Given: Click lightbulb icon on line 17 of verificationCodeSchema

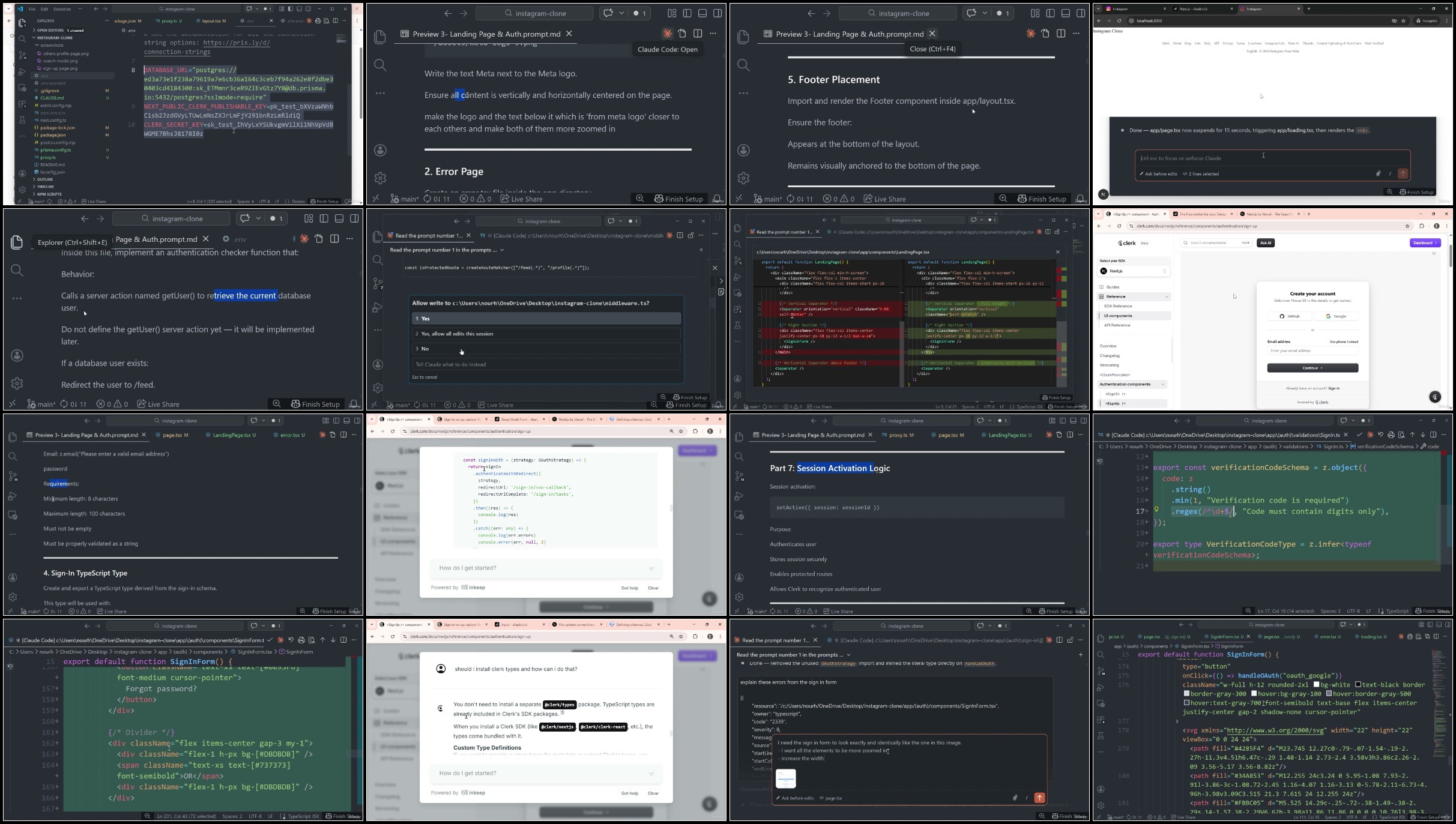Looking at the screenshot, I should [x=1156, y=510].
